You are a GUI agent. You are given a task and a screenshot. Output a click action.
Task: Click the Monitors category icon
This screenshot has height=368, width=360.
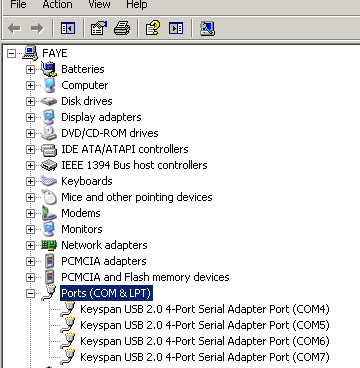tap(49, 229)
